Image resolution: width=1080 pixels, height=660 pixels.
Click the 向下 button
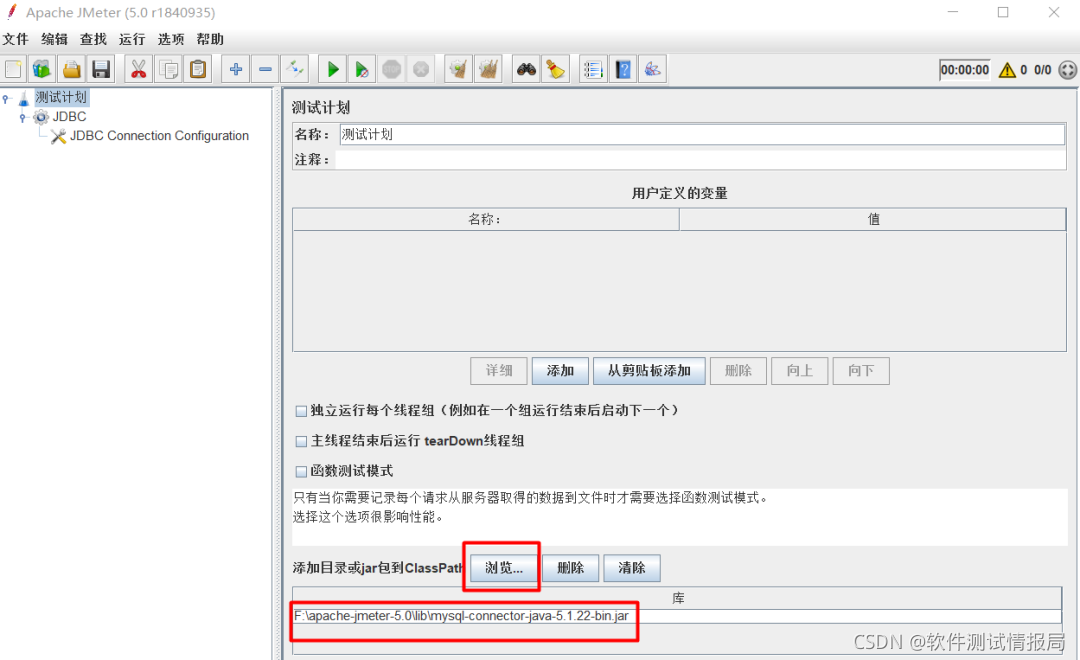click(860, 371)
